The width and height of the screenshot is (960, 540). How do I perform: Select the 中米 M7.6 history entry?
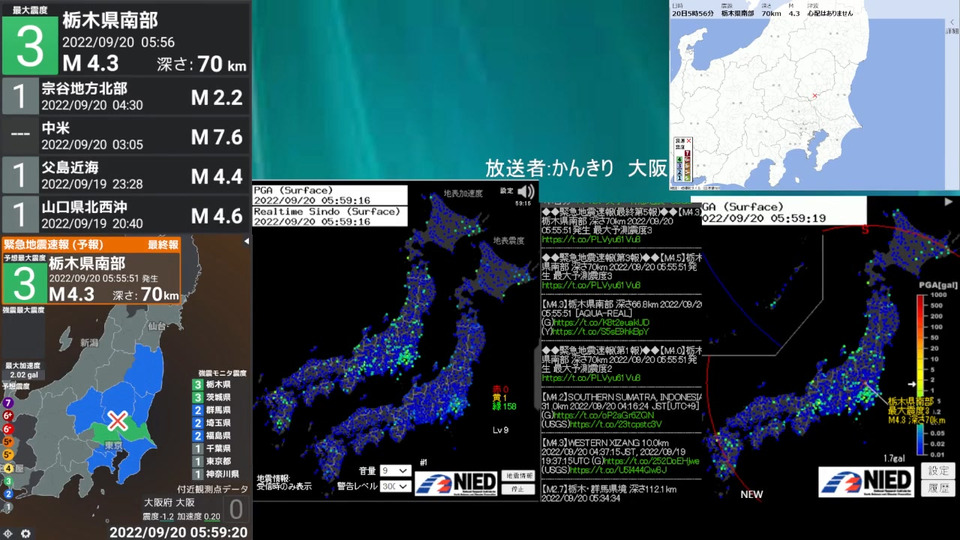tap(126, 135)
